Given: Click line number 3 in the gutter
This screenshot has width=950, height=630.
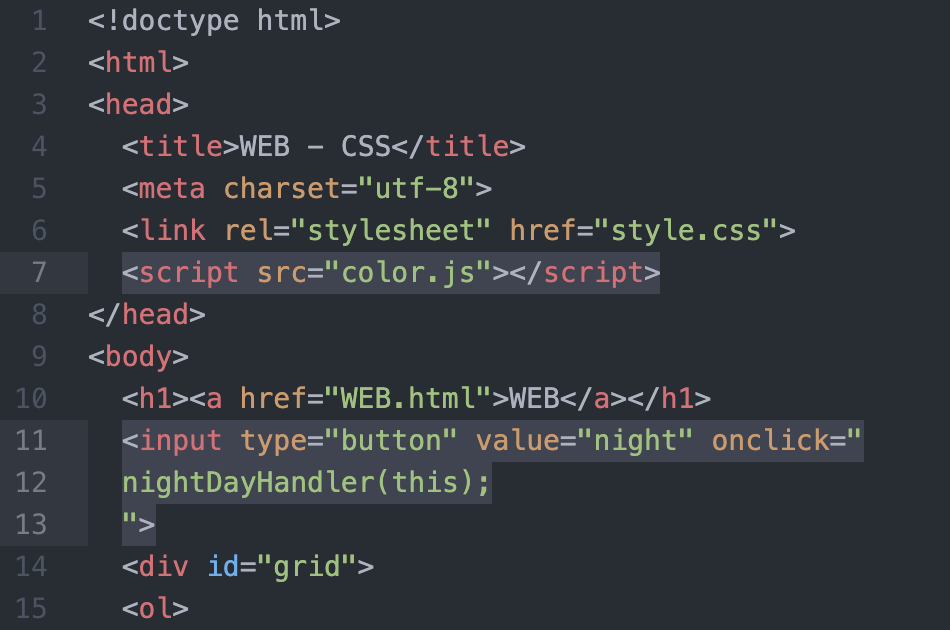Looking at the screenshot, I should click(39, 105).
